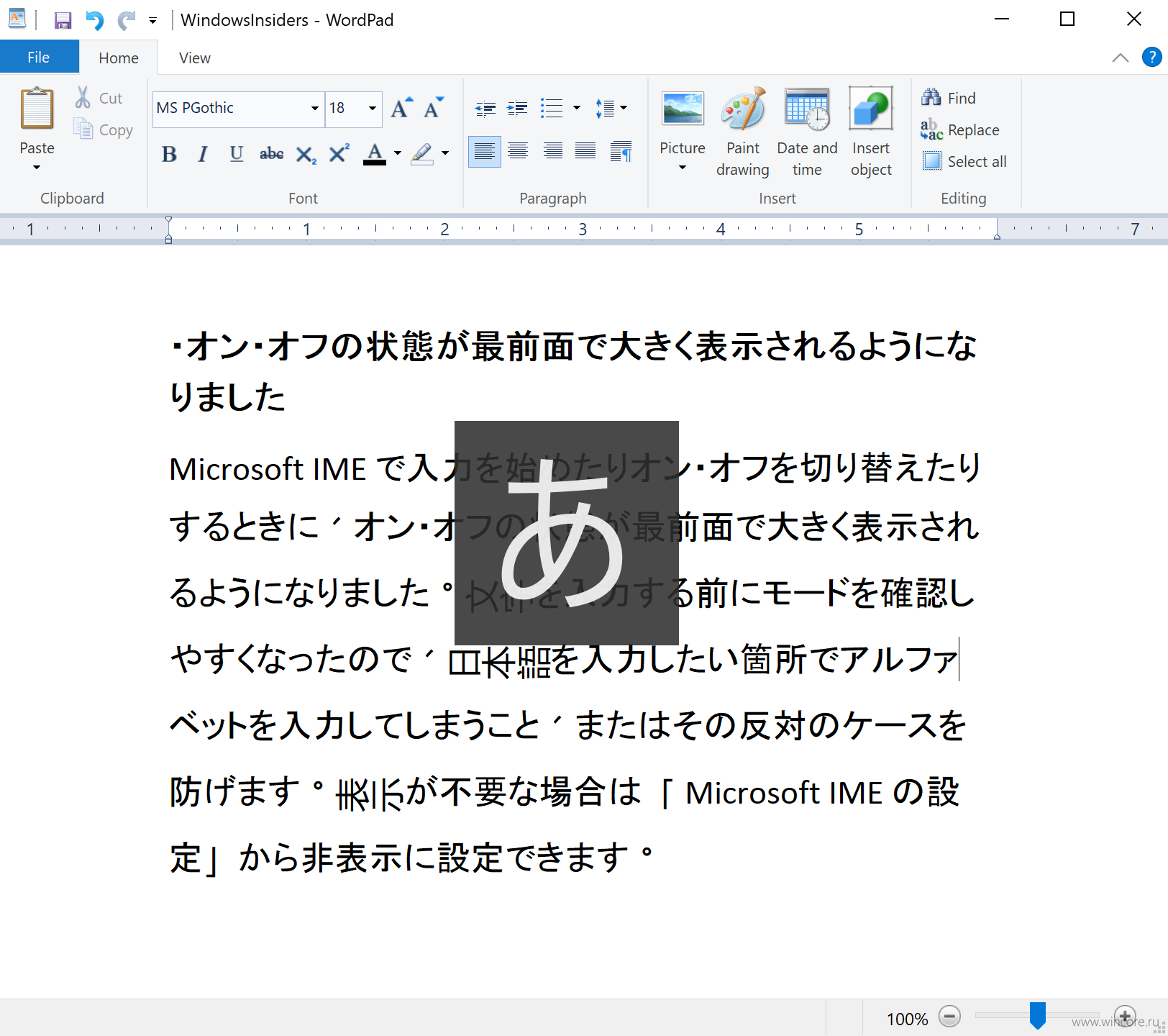The height and width of the screenshot is (1036, 1168).
Task: Open the Paragraph settings dialog icon
Action: (620, 152)
